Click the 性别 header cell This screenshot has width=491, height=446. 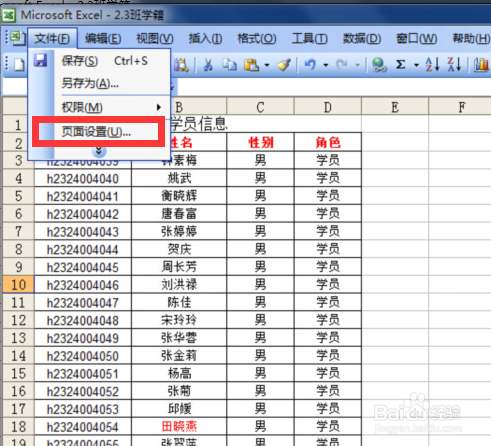260,143
